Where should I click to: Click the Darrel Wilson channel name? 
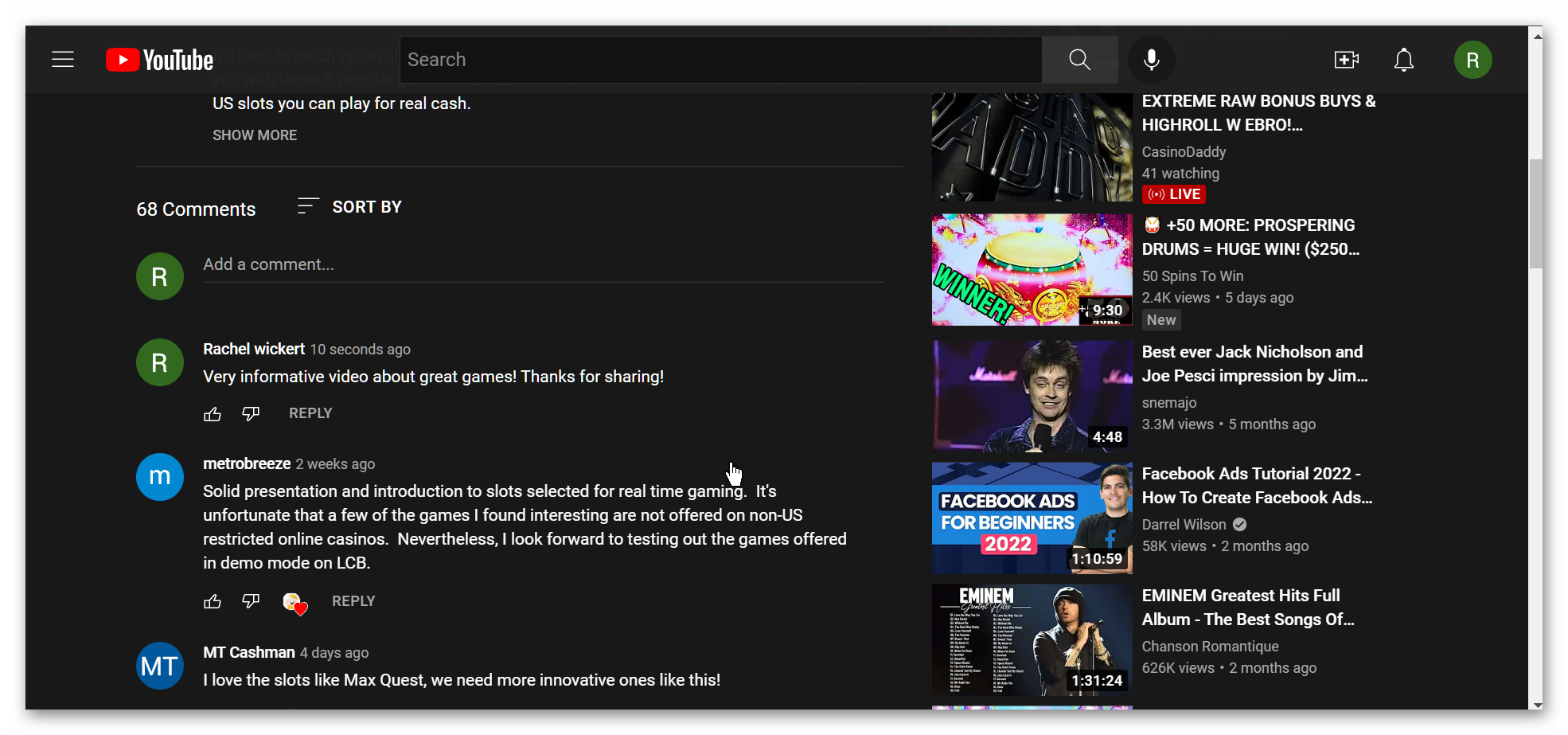pyautogui.click(x=1184, y=525)
